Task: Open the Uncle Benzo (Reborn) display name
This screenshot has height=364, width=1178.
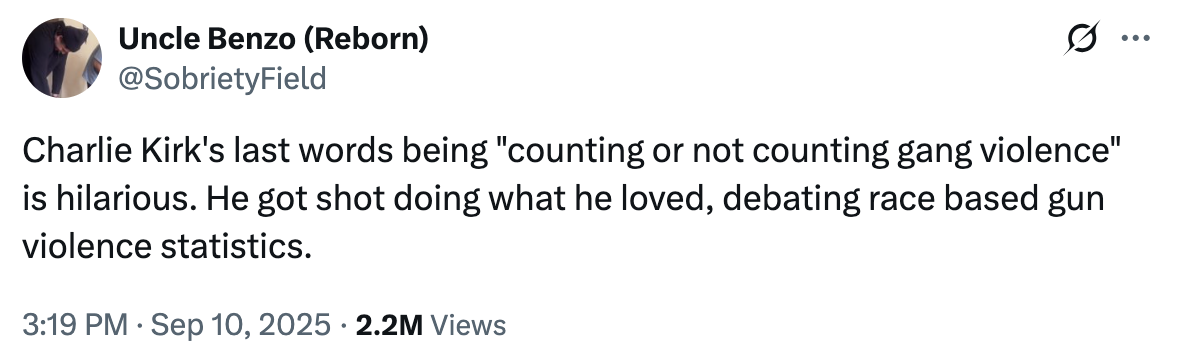Action: pyautogui.click(x=273, y=38)
